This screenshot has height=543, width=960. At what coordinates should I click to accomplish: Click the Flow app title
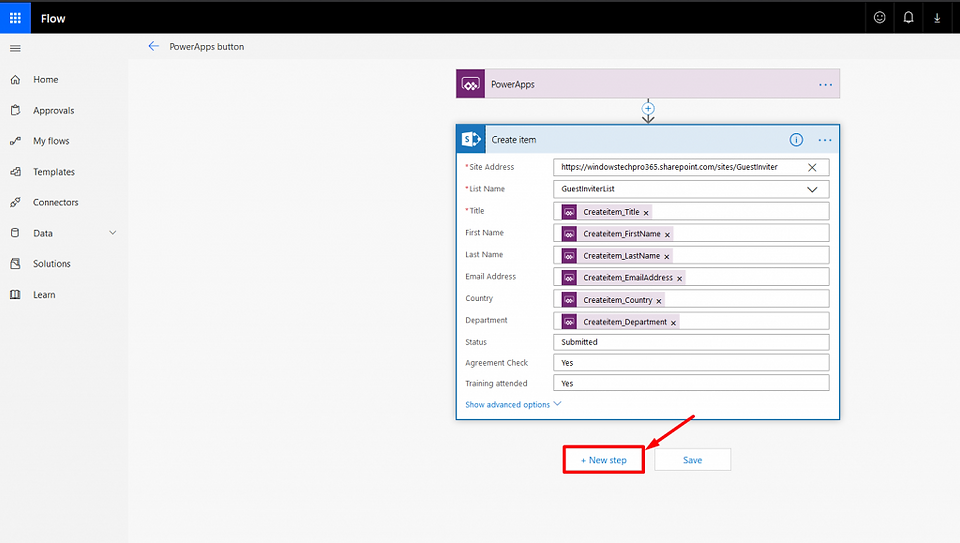pyautogui.click(x=53, y=18)
